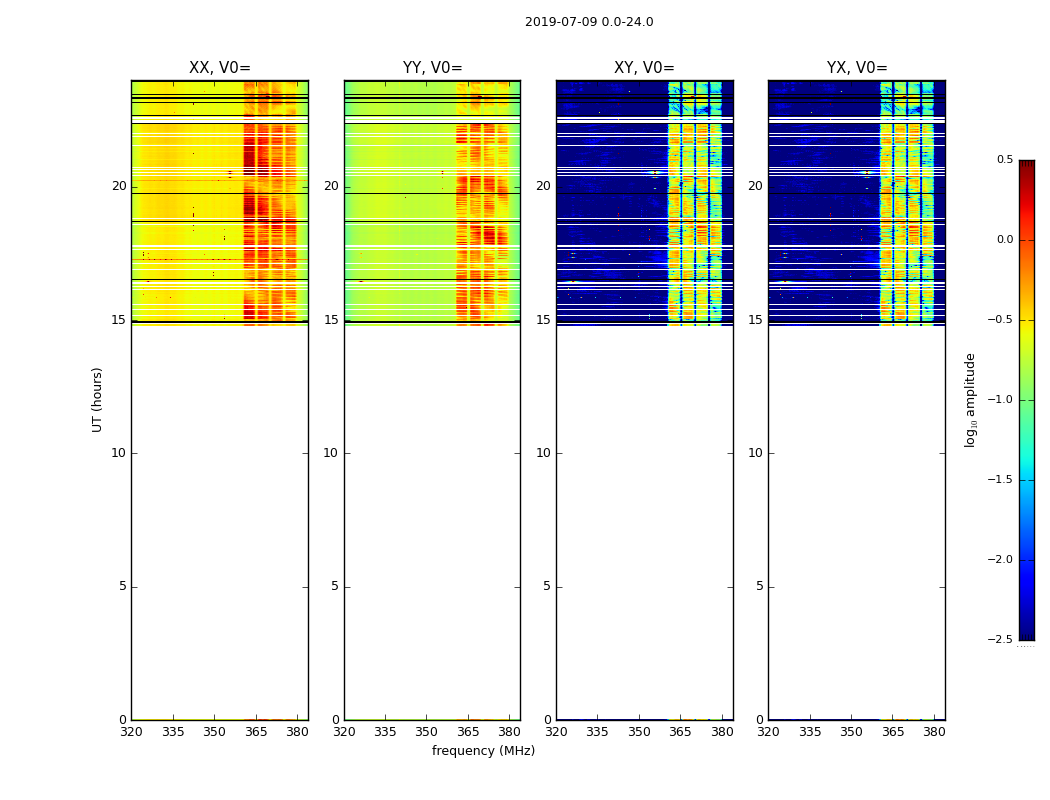Click the −2.5 tick on colorbar
1050x800 pixels.
pyautogui.click(x=1000, y=639)
